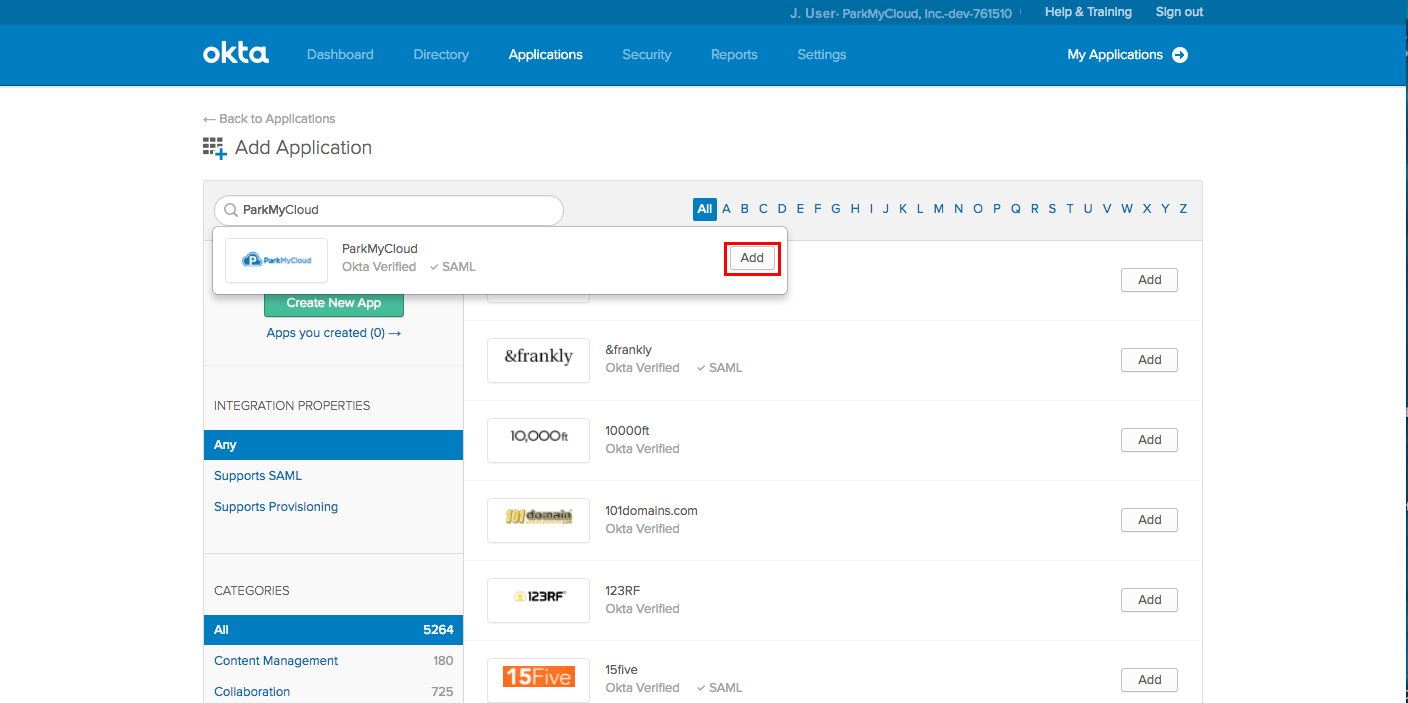Open the Security menu
The width and height of the screenshot is (1408, 703).
(x=647, y=55)
